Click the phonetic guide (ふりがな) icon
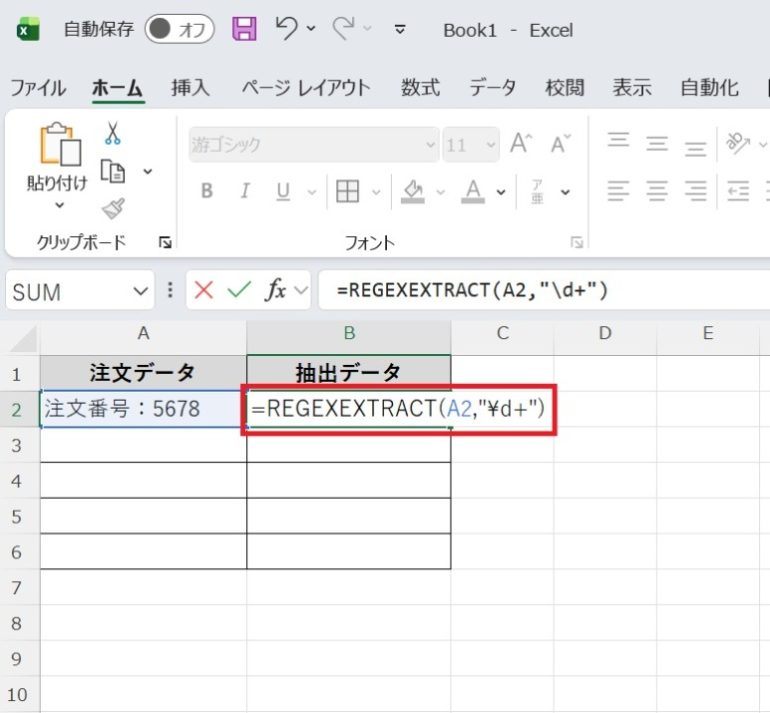The width and height of the screenshot is (770, 713). click(x=537, y=191)
